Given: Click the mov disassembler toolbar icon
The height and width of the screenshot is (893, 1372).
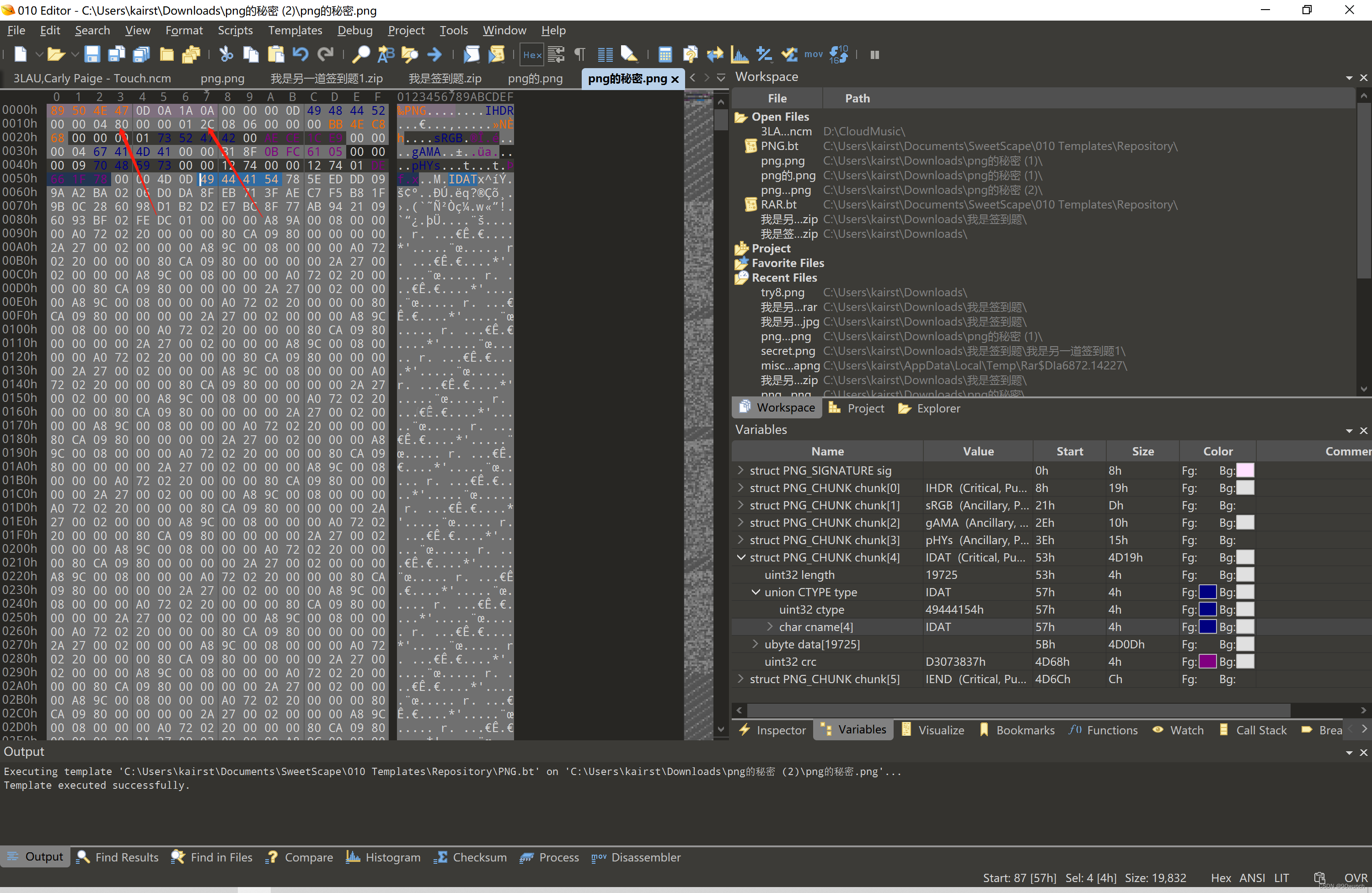Looking at the screenshot, I should point(814,55).
